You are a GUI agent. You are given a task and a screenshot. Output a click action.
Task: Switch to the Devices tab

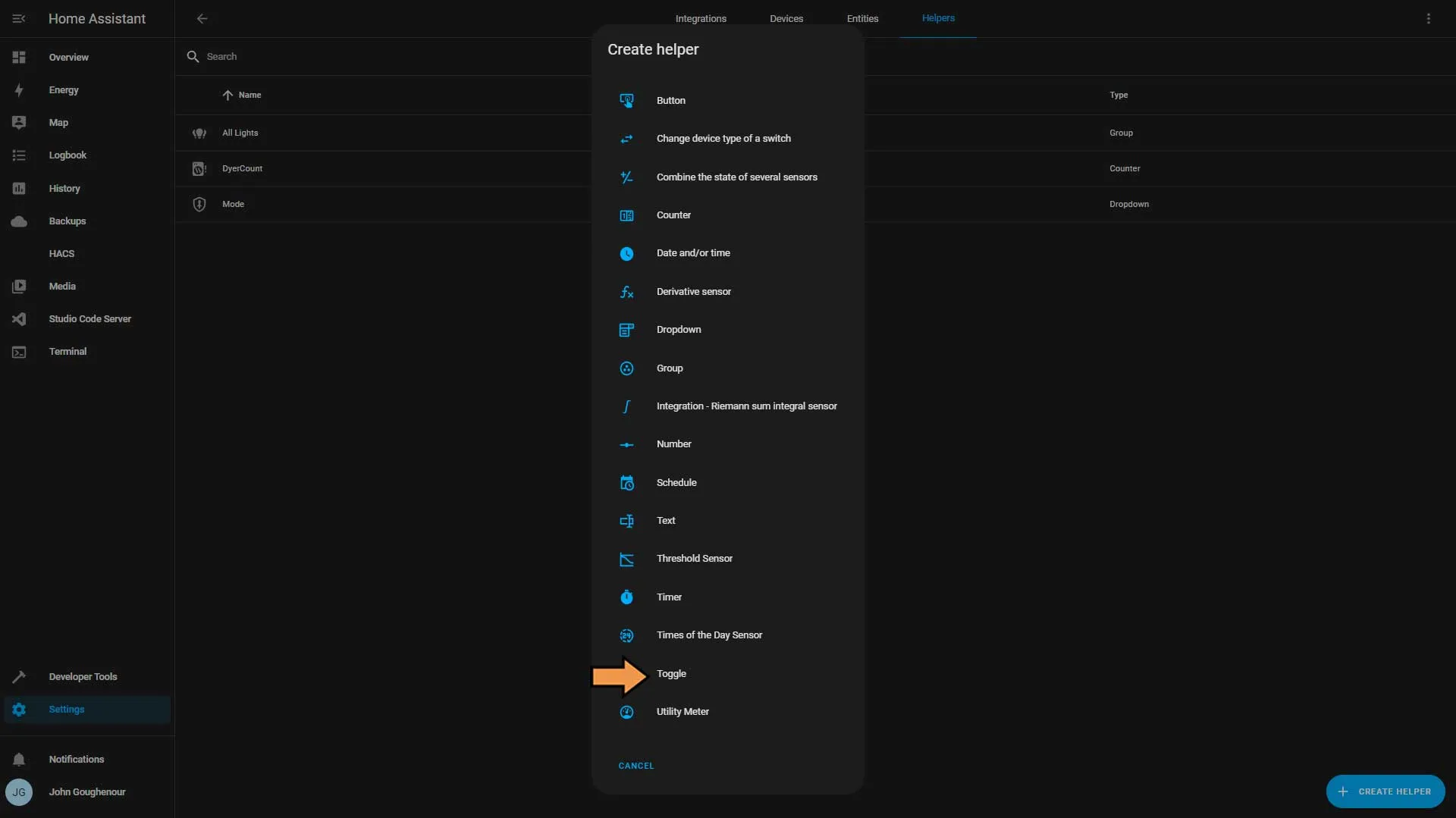[x=786, y=18]
